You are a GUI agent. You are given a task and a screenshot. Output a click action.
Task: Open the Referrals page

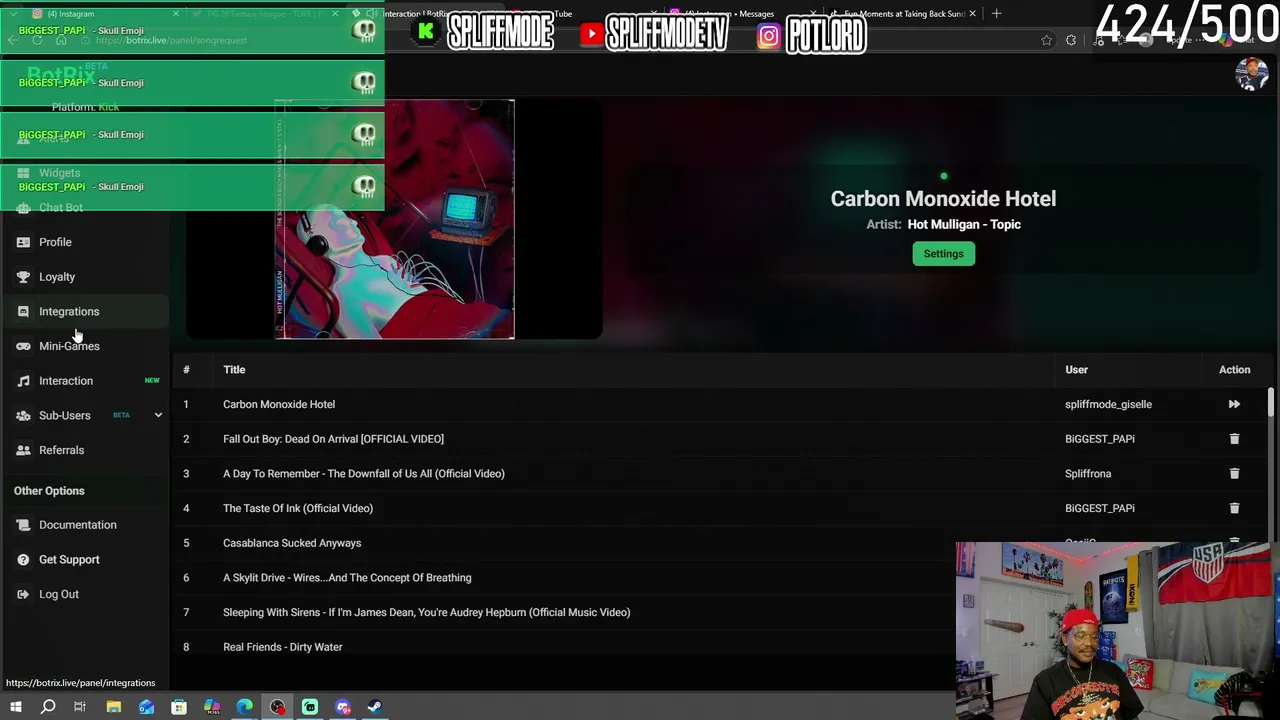pyautogui.click(x=61, y=450)
